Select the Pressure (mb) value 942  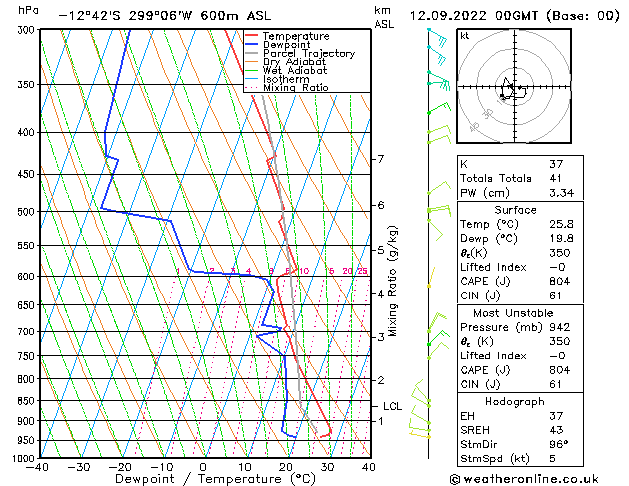(560, 327)
